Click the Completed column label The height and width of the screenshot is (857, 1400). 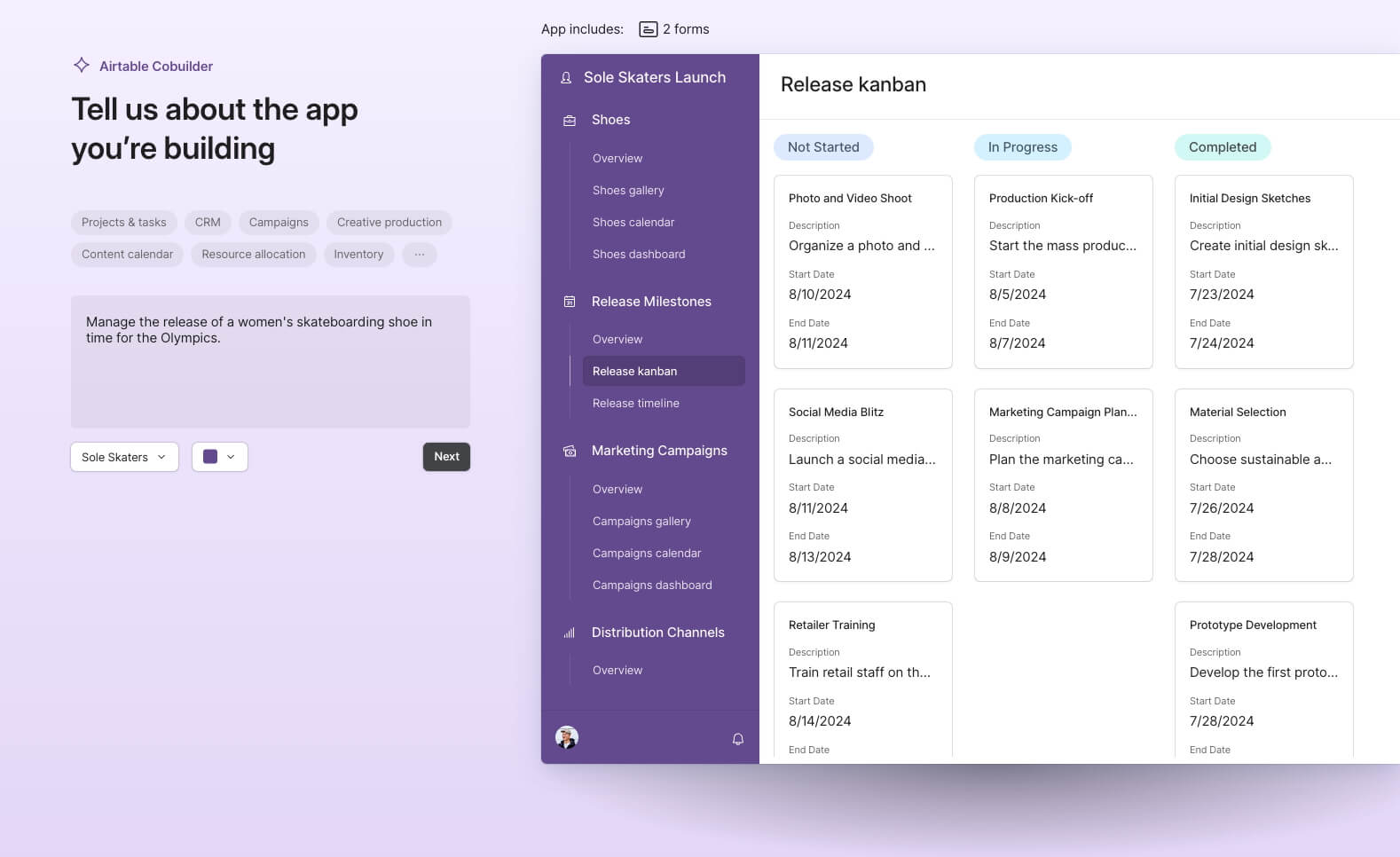(x=1223, y=147)
